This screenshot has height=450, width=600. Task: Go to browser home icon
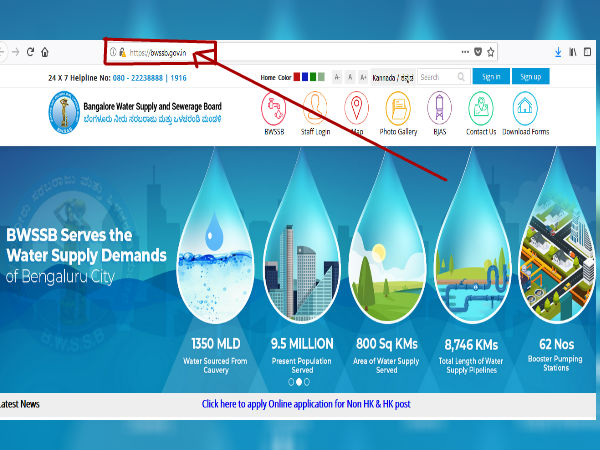(x=45, y=52)
